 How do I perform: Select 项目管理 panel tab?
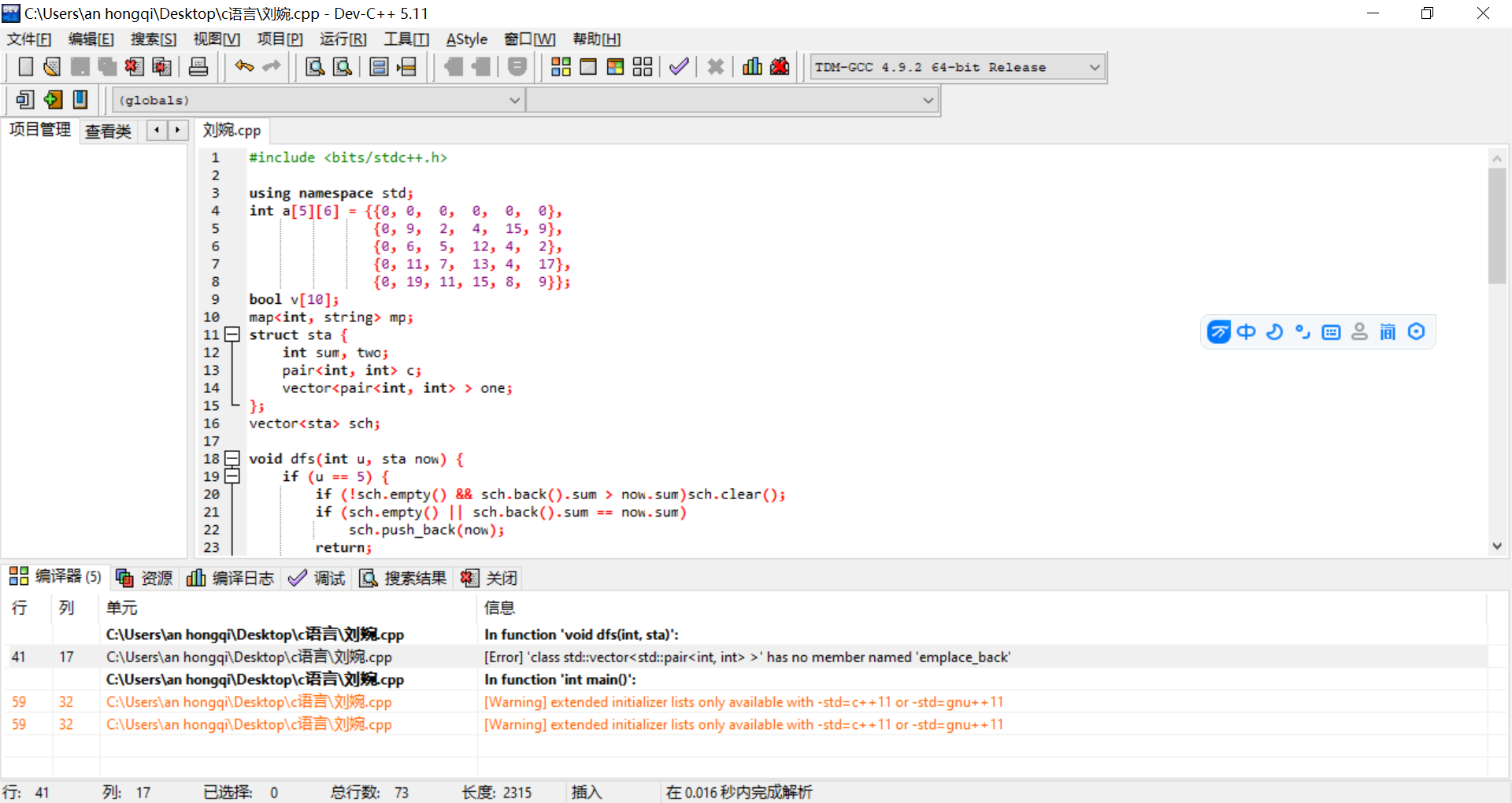(40, 130)
